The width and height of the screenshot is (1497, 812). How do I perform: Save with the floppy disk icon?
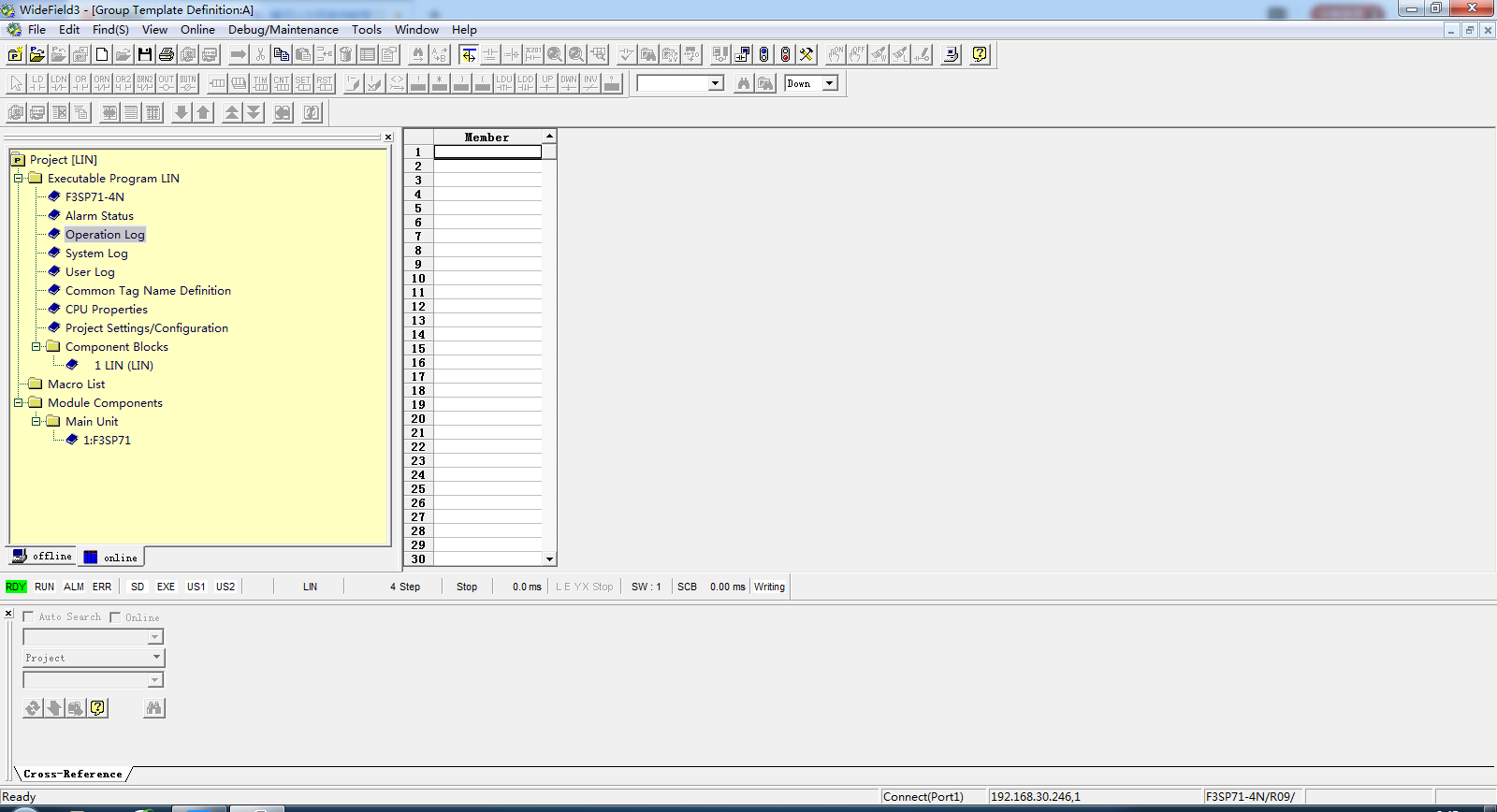tap(145, 54)
